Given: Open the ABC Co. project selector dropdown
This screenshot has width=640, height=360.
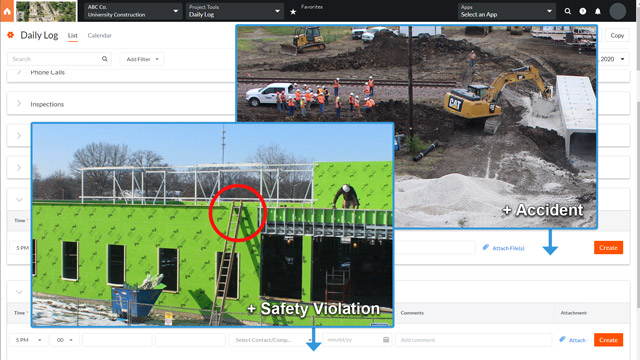Looking at the screenshot, I should [133, 11].
